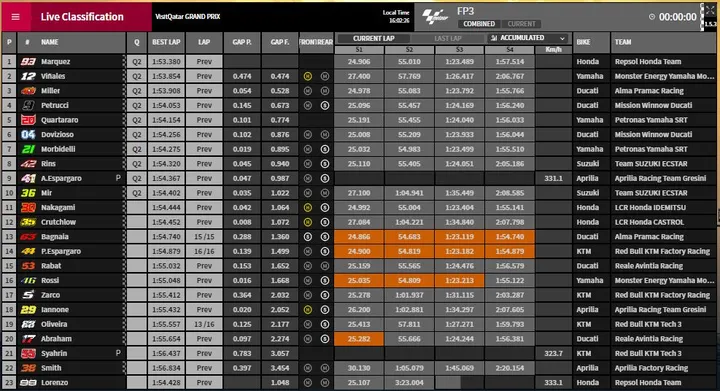Screen dimensions: 720x391
Task: Click the Km/h column header
Action: click(x=553, y=50)
